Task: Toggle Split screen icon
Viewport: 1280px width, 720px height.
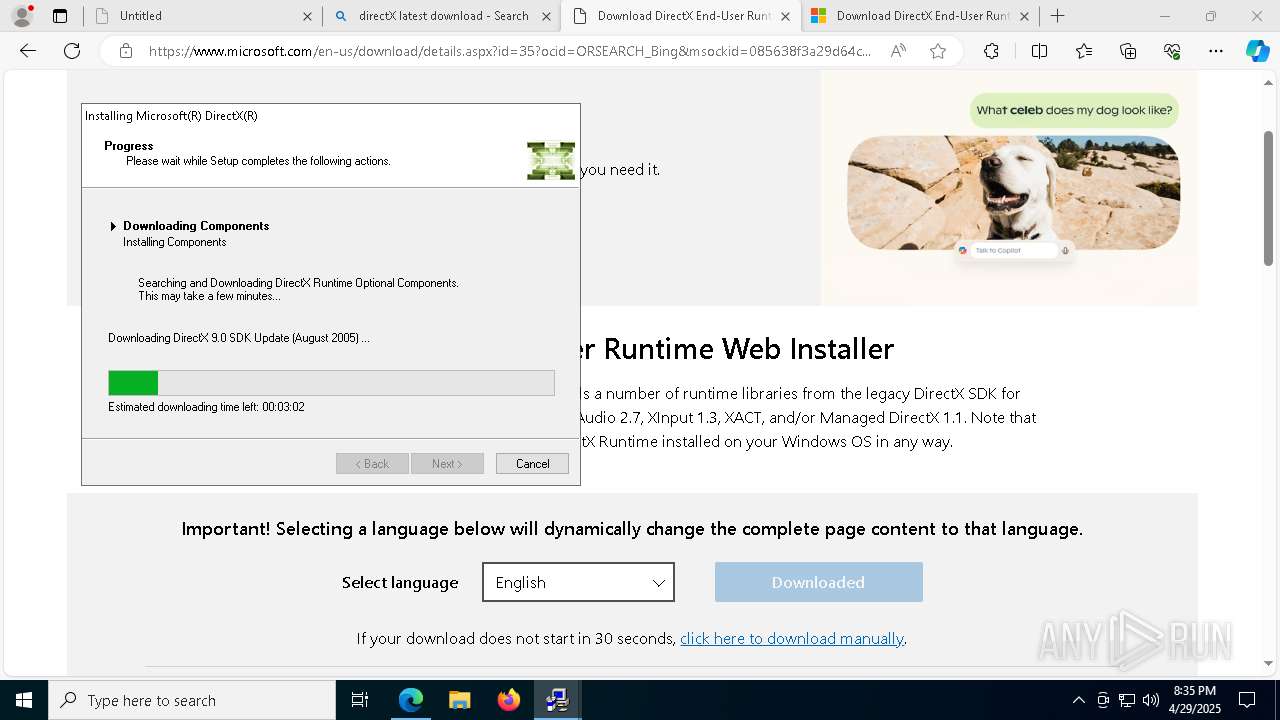Action: [x=1039, y=51]
